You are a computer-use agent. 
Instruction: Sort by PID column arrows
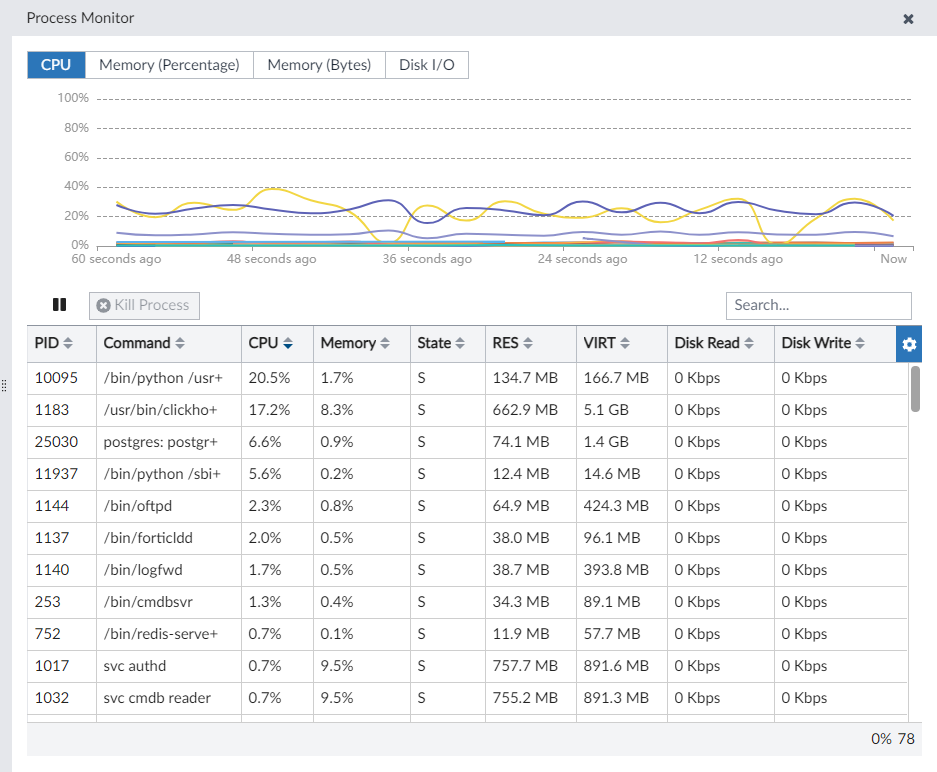(68, 343)
